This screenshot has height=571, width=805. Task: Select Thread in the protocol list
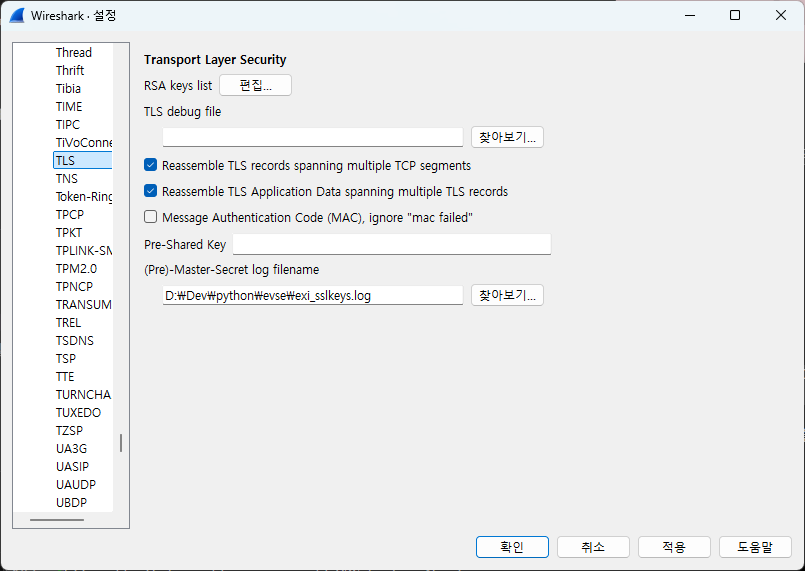(x=73, y=52)
